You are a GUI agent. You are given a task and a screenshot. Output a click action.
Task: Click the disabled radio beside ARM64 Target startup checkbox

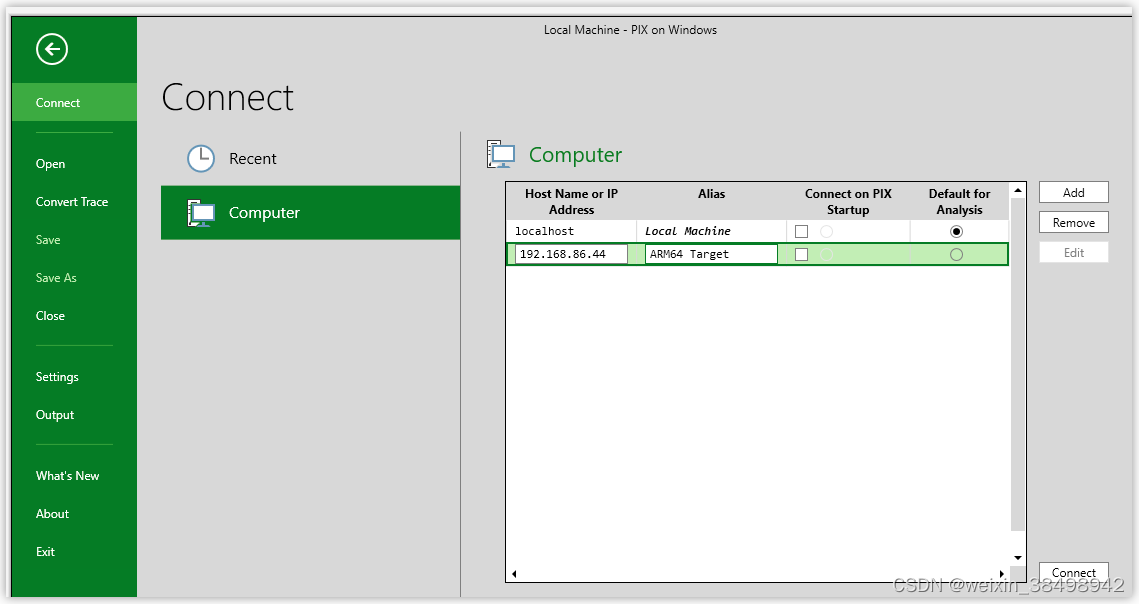tap(827, 254)
